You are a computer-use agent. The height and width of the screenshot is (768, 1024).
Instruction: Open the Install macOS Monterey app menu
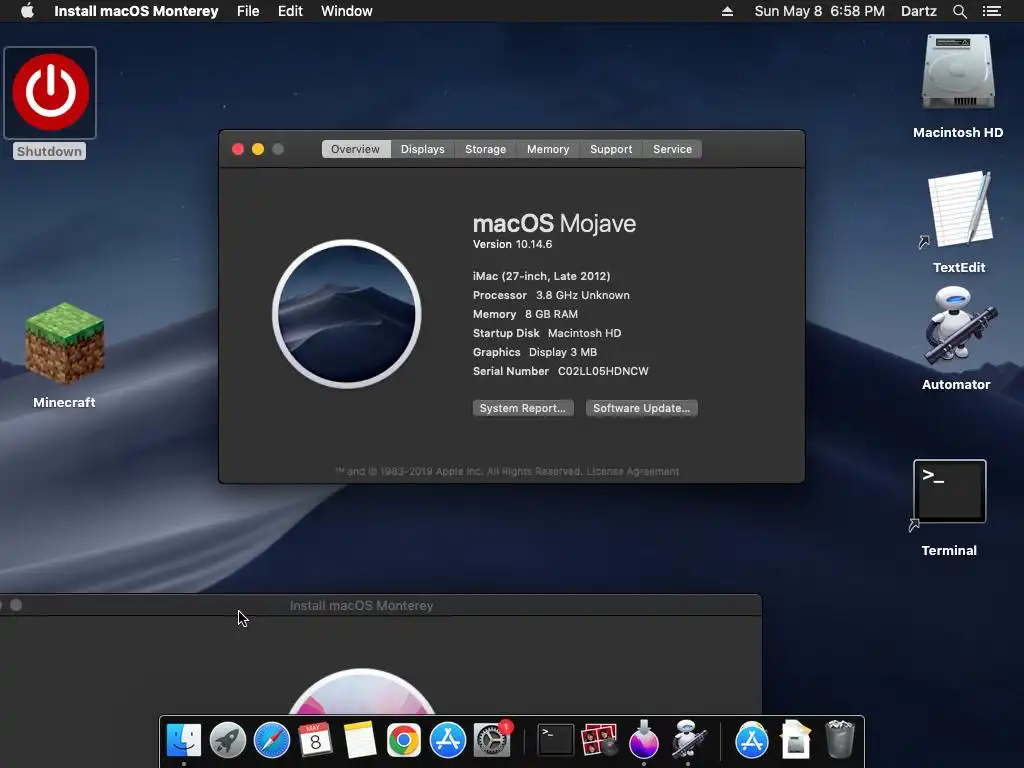pyautogui.click(x=136, y=11)
